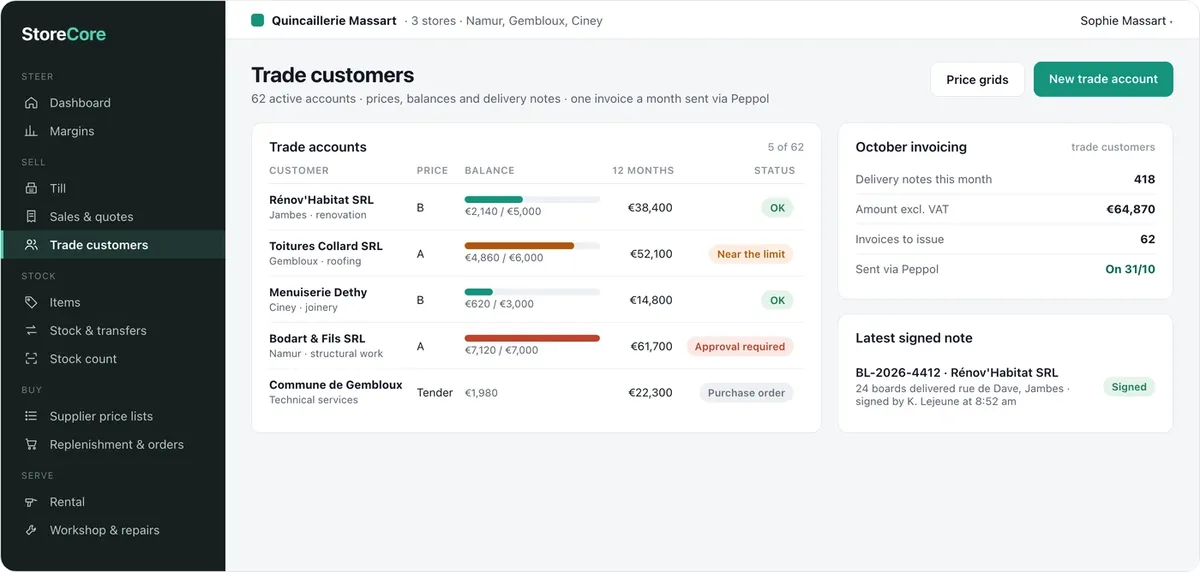The height and width of the screenshot is (572, 1200).
Task: Select the Menuiserie Dethy customer
Action: 536,299
